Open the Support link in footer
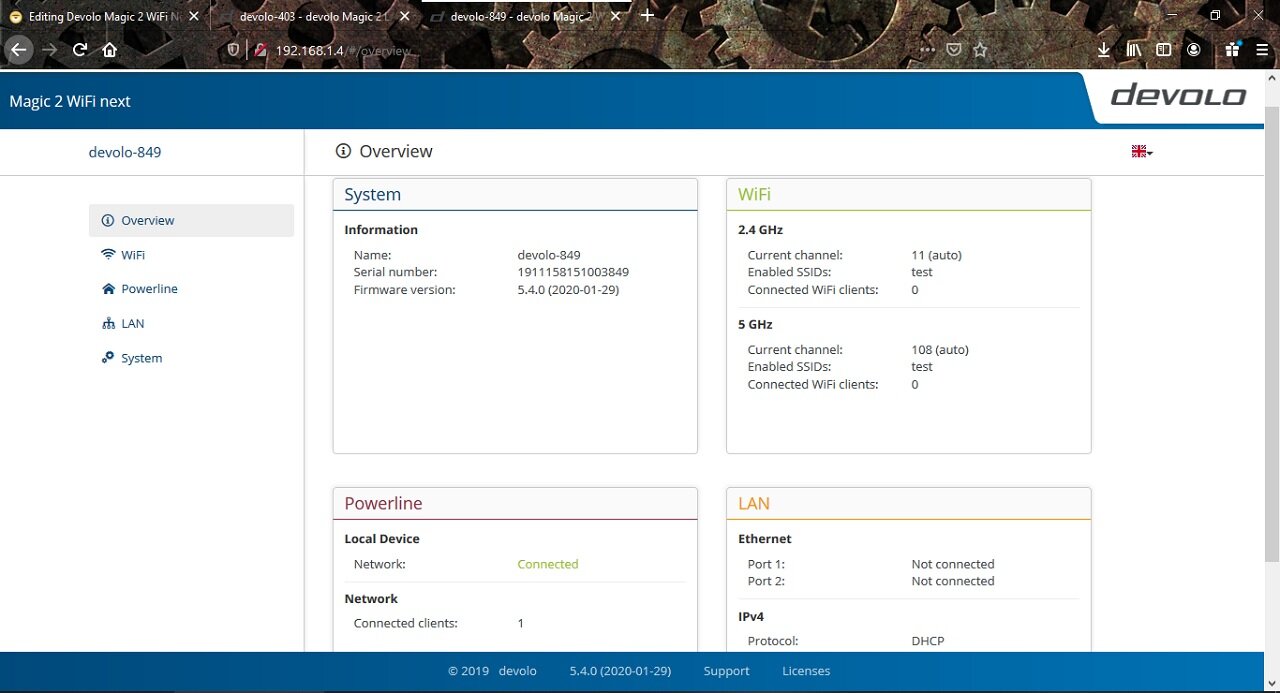The image size is (1280, 693). coord(726,671)
